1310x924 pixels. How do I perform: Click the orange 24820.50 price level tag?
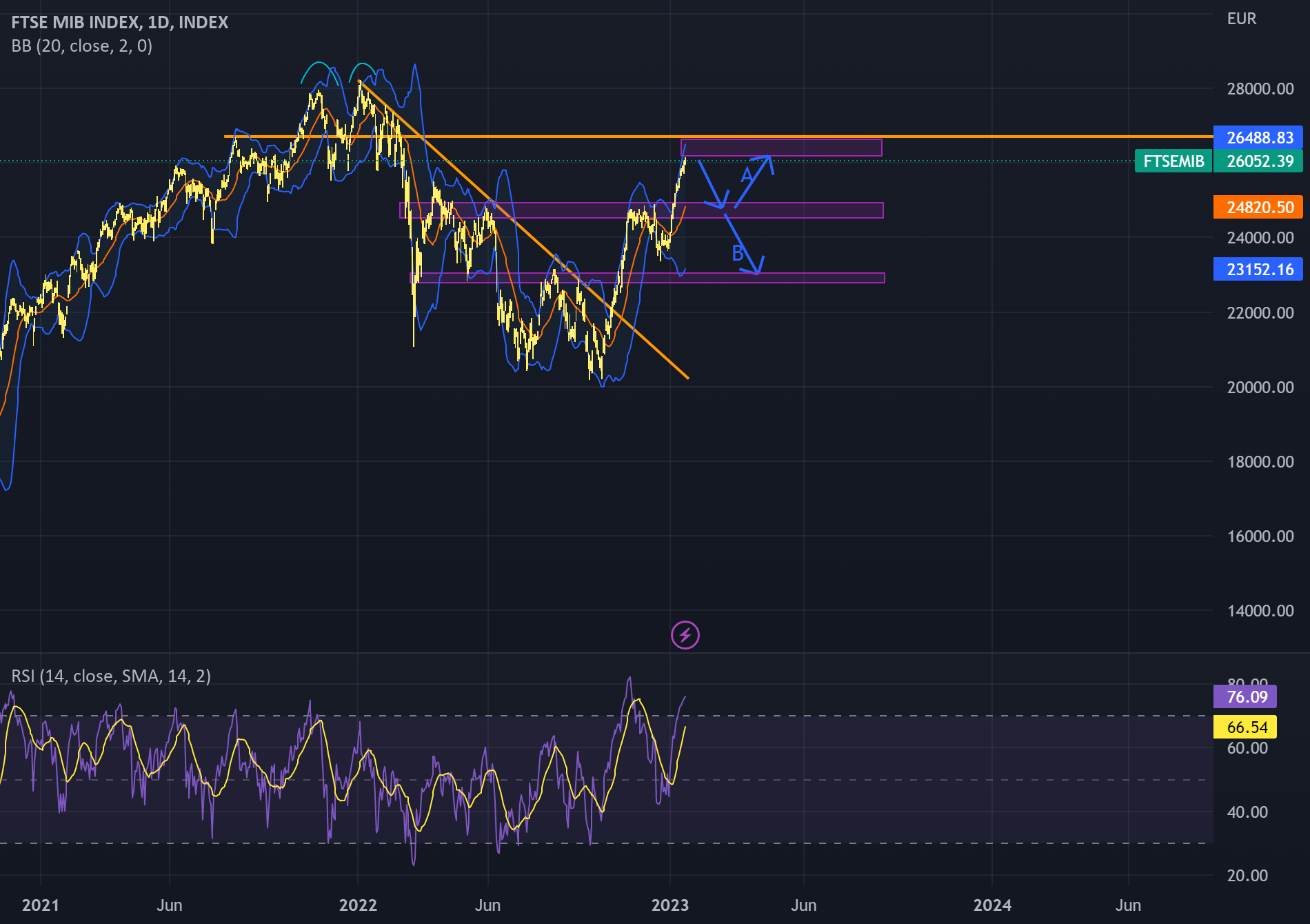(x=1258, y=208)
